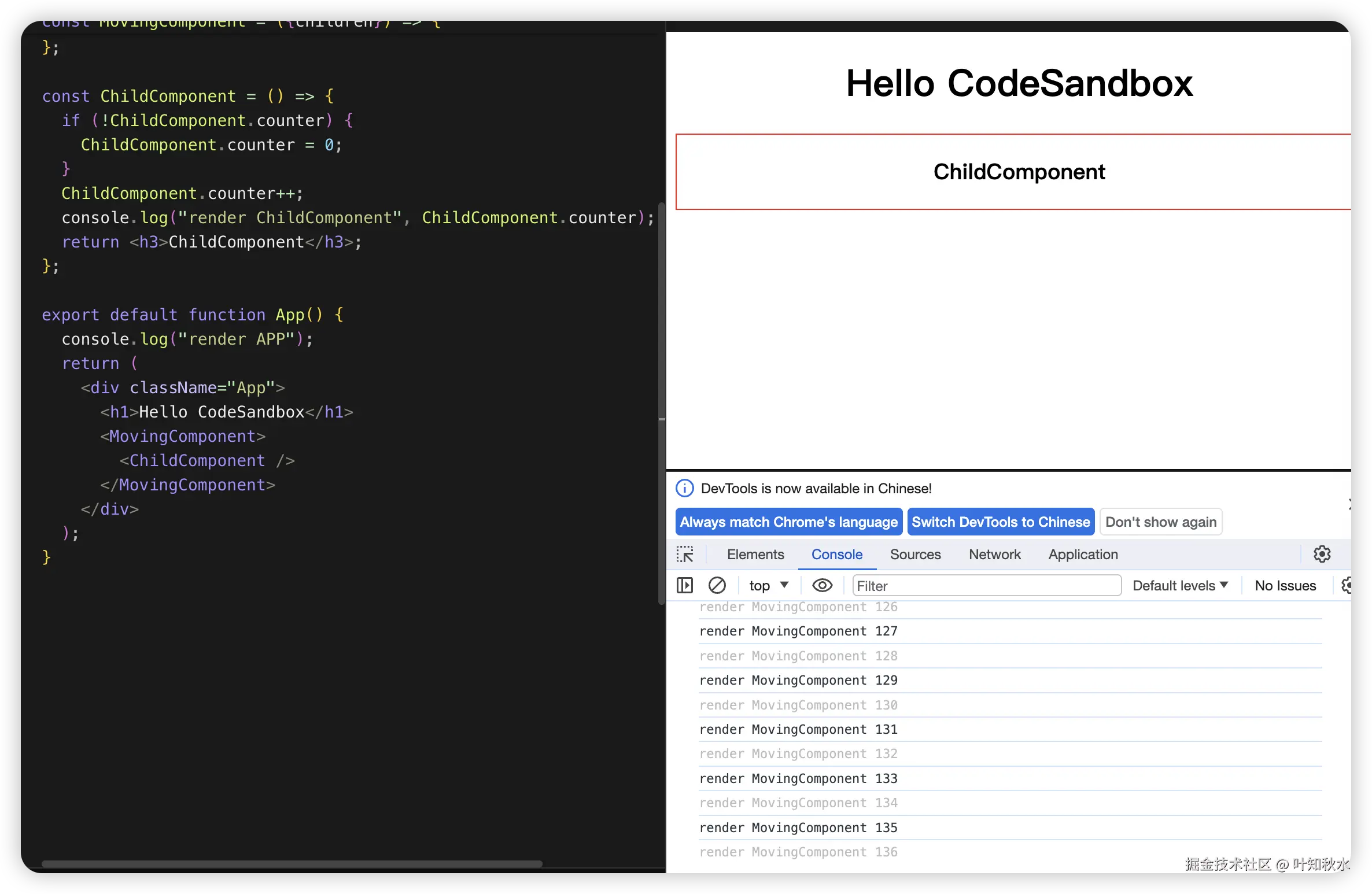
Task: Switch to the Elements tab
Action: pyautogui.click(x=755, y=554)
